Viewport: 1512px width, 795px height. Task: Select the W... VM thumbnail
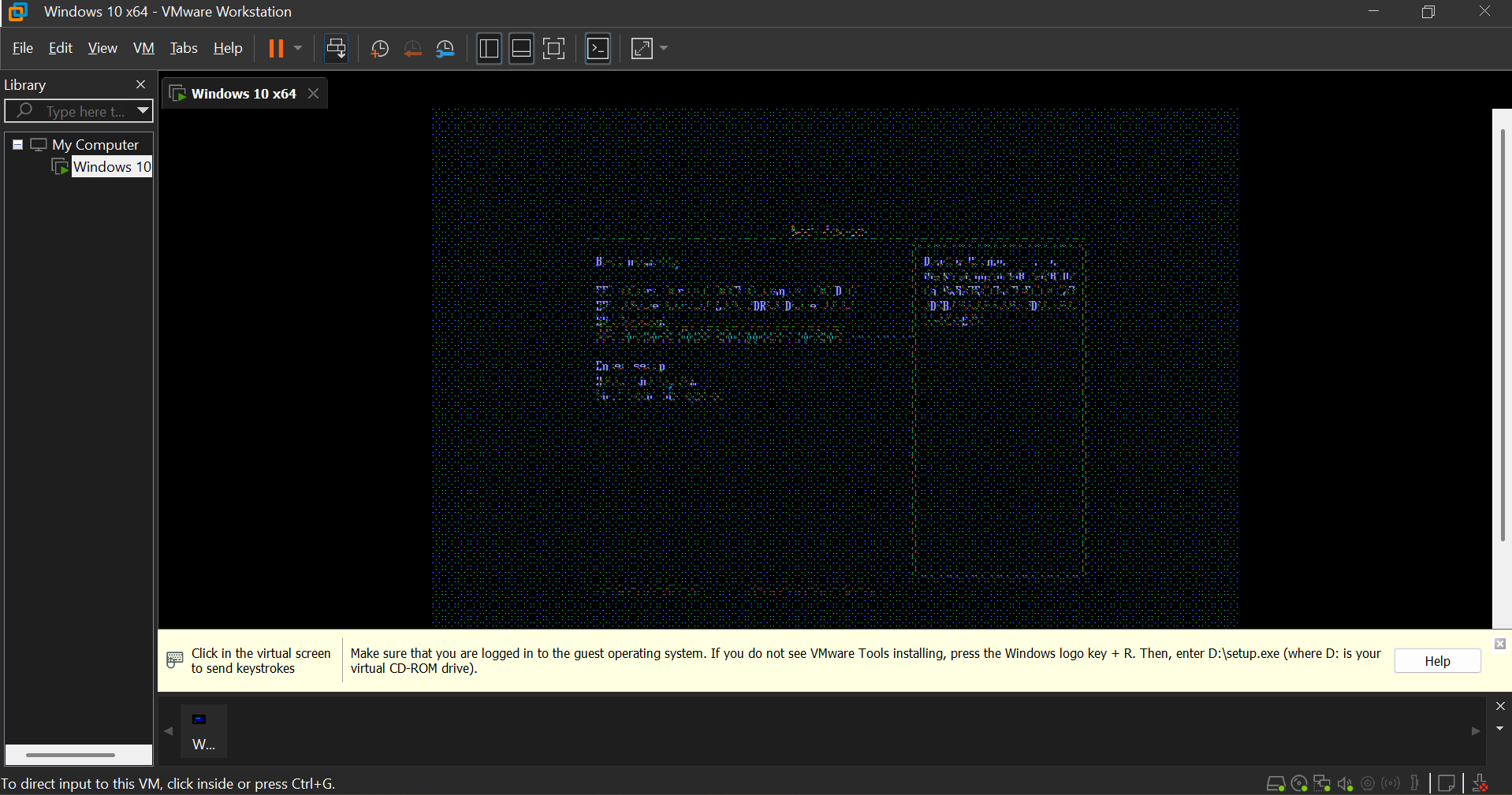tap(203, 731)
